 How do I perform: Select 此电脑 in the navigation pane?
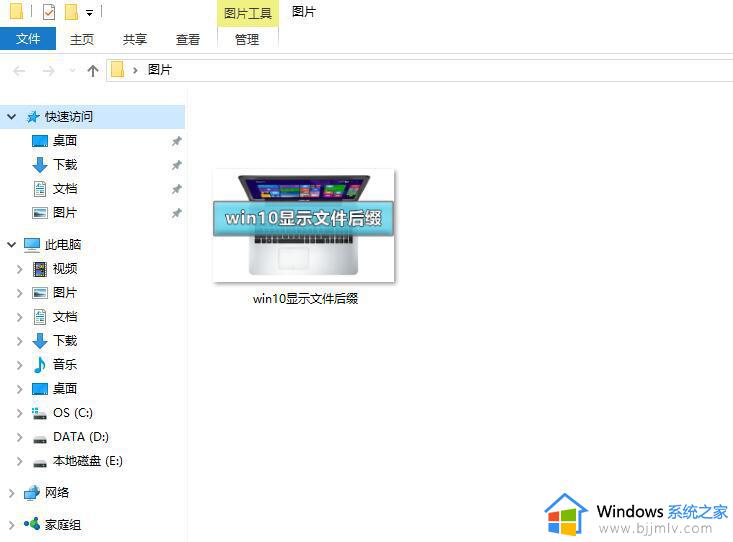[63, 244]
